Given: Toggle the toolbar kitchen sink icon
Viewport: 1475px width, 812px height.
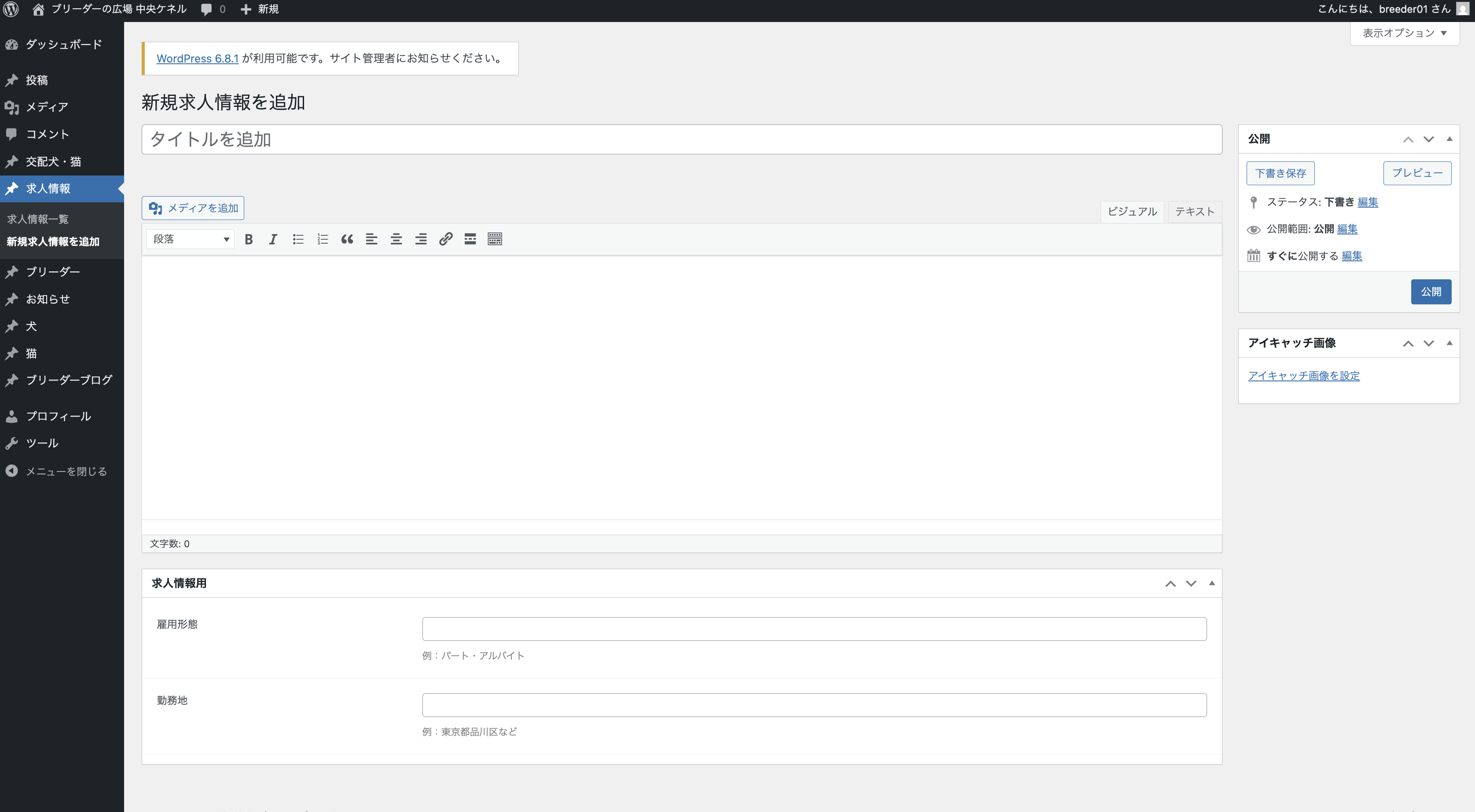Looking at the screenshot, I should [x=495, y=239].
